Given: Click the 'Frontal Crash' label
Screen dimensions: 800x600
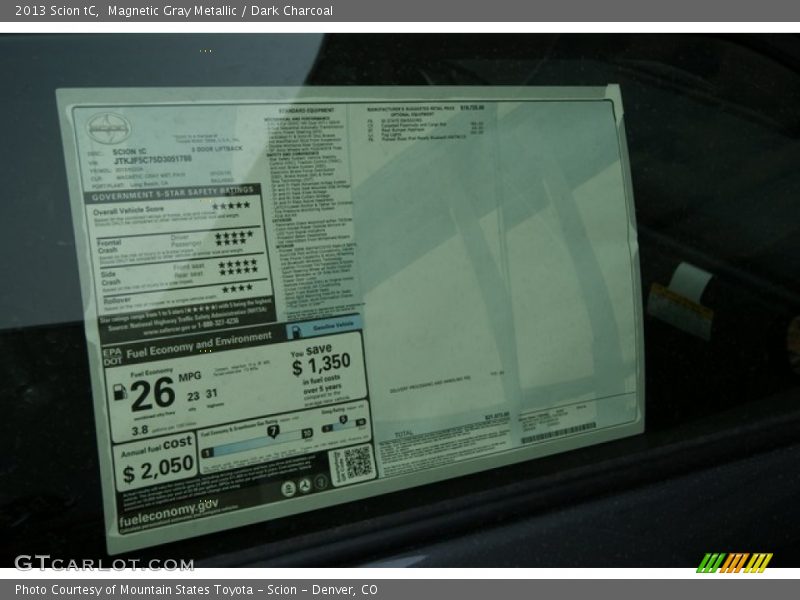Looking at the screenshot, I should [x=109, y=246].
